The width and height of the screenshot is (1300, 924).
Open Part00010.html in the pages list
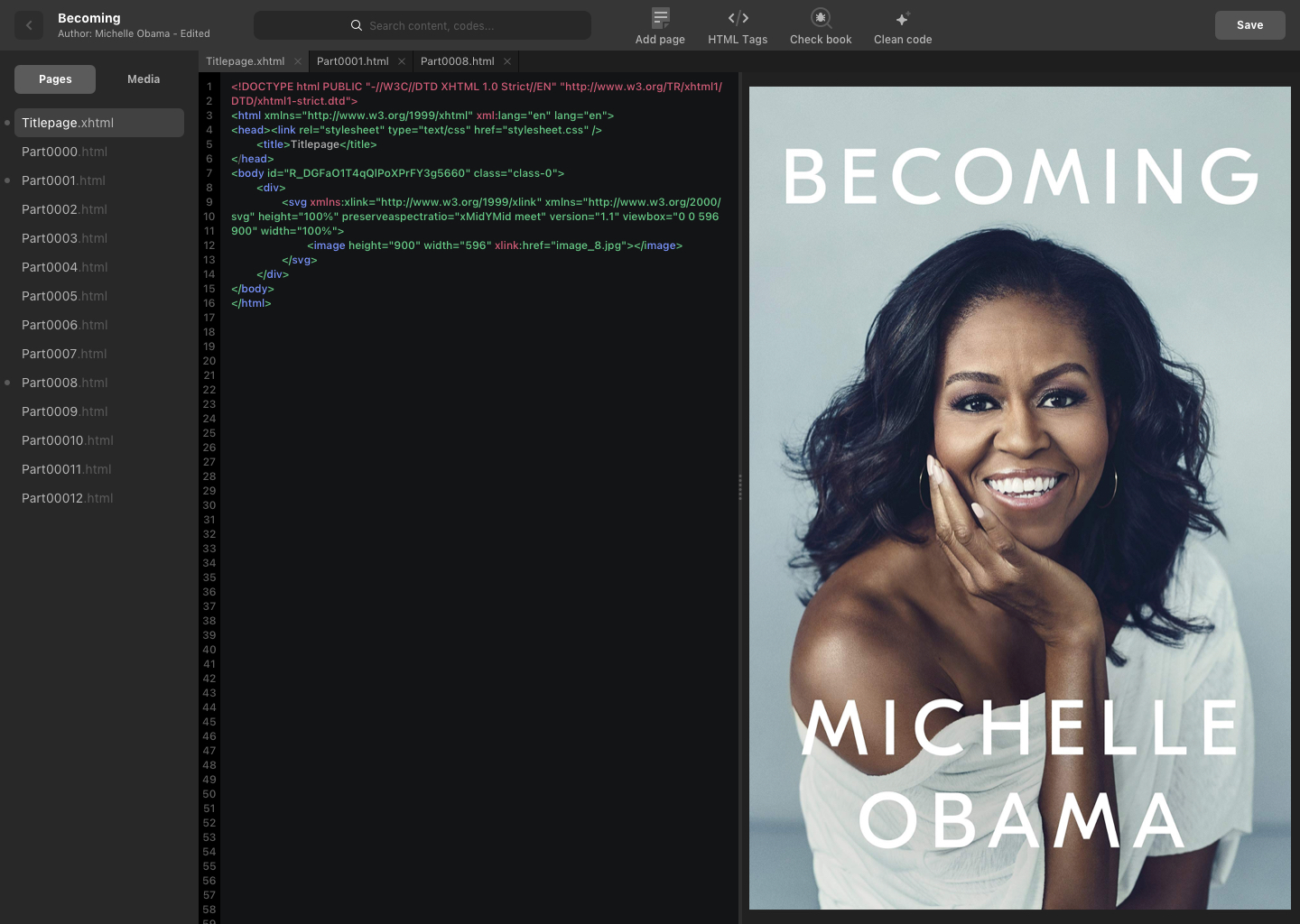(x=99, y=440)
